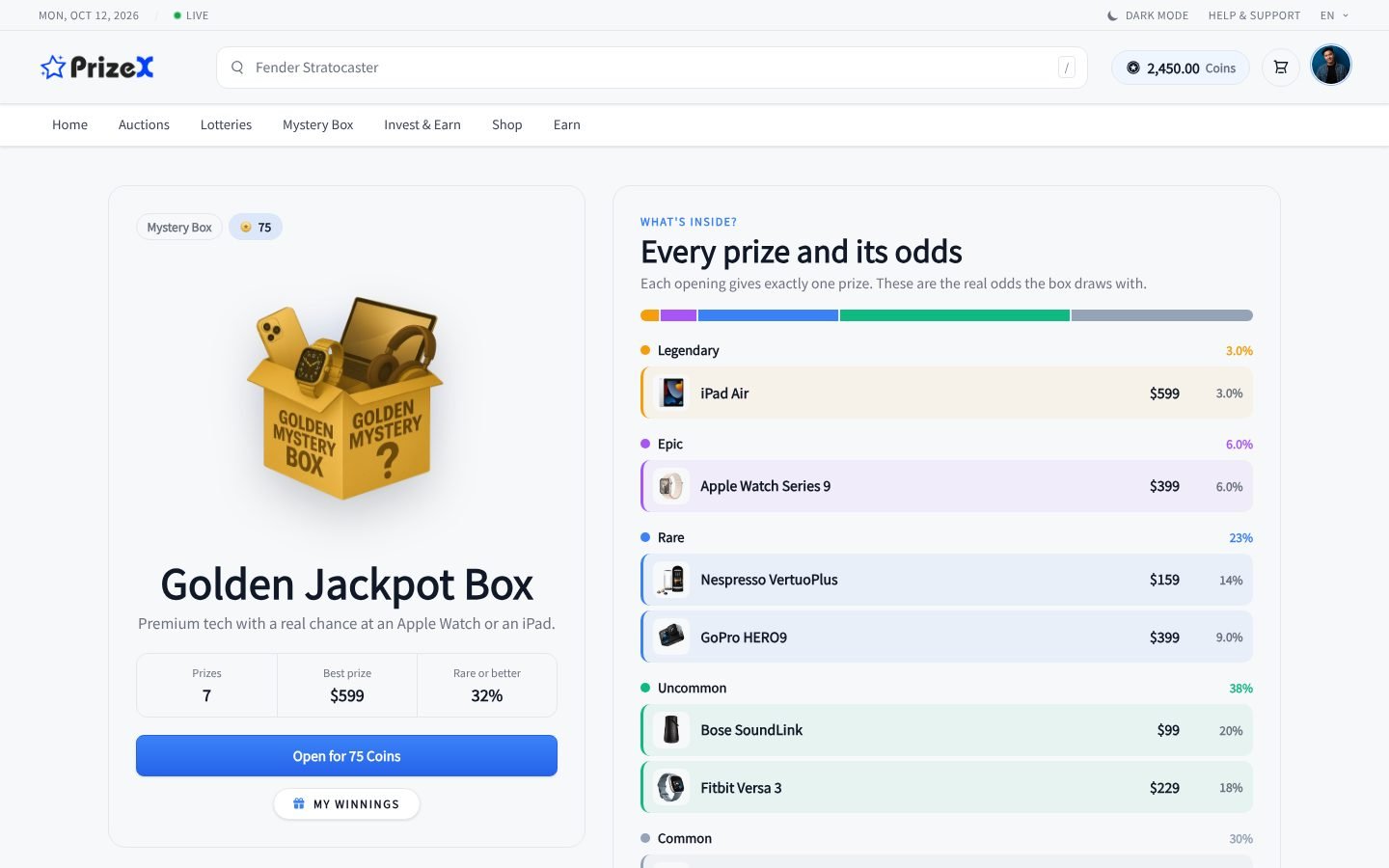The height and width of the screenshot is (868, 1389).
Task: Open the EN language dropdown
Action: click(x=1335, y=15)
